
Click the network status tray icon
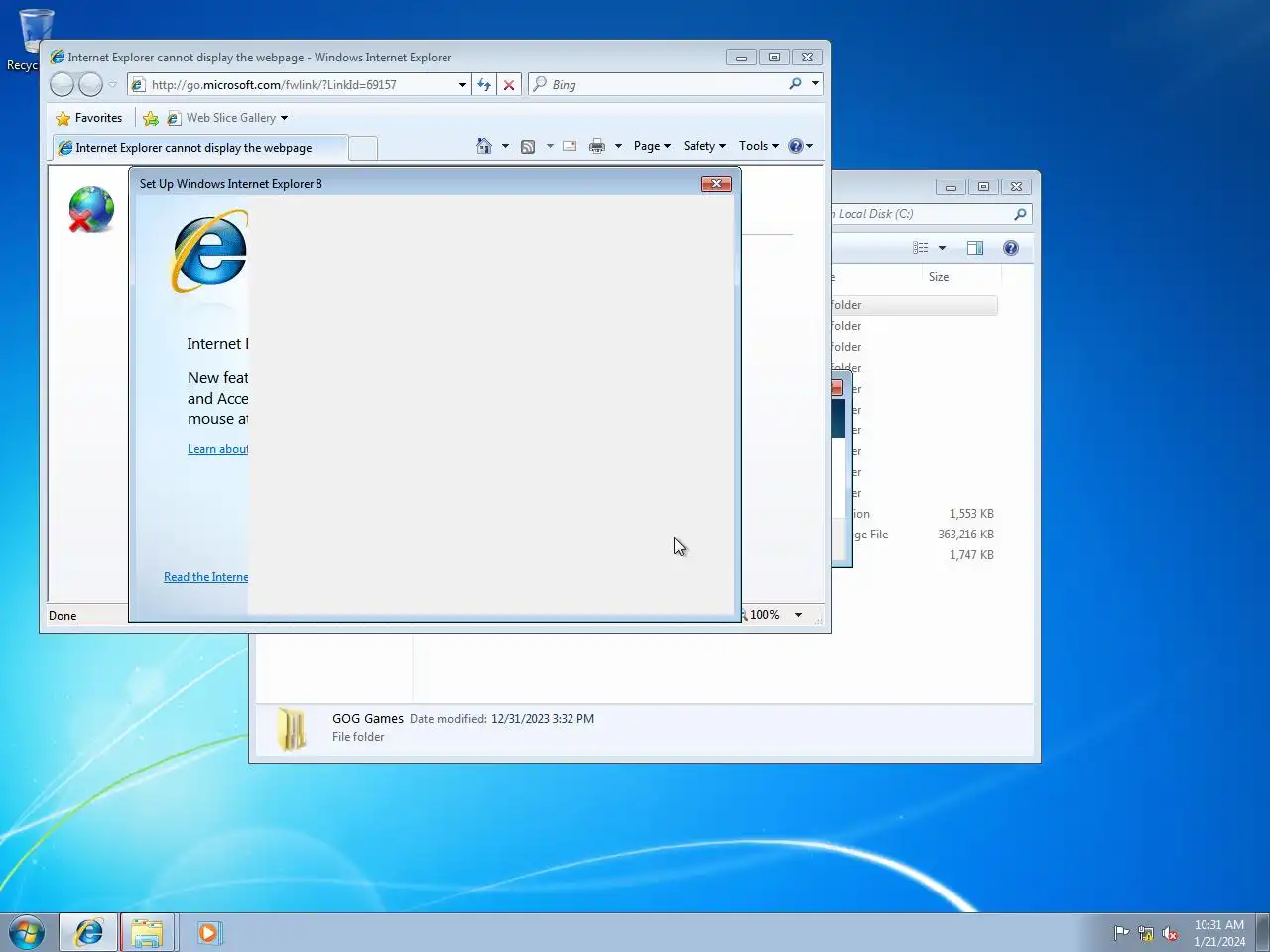1146,933
